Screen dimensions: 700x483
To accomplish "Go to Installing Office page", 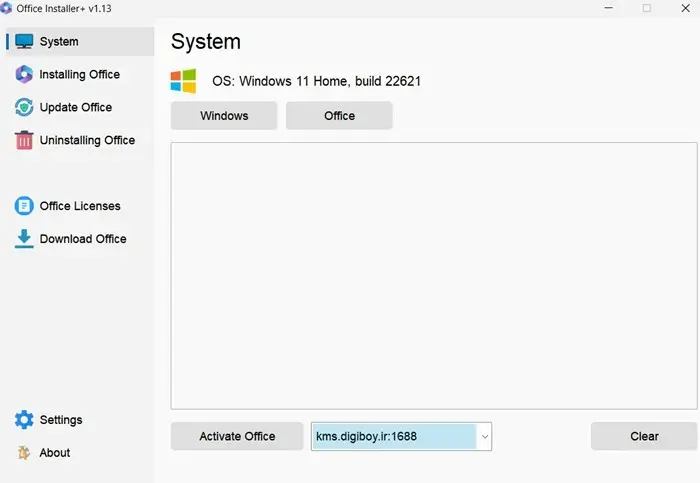I will 79,74.
